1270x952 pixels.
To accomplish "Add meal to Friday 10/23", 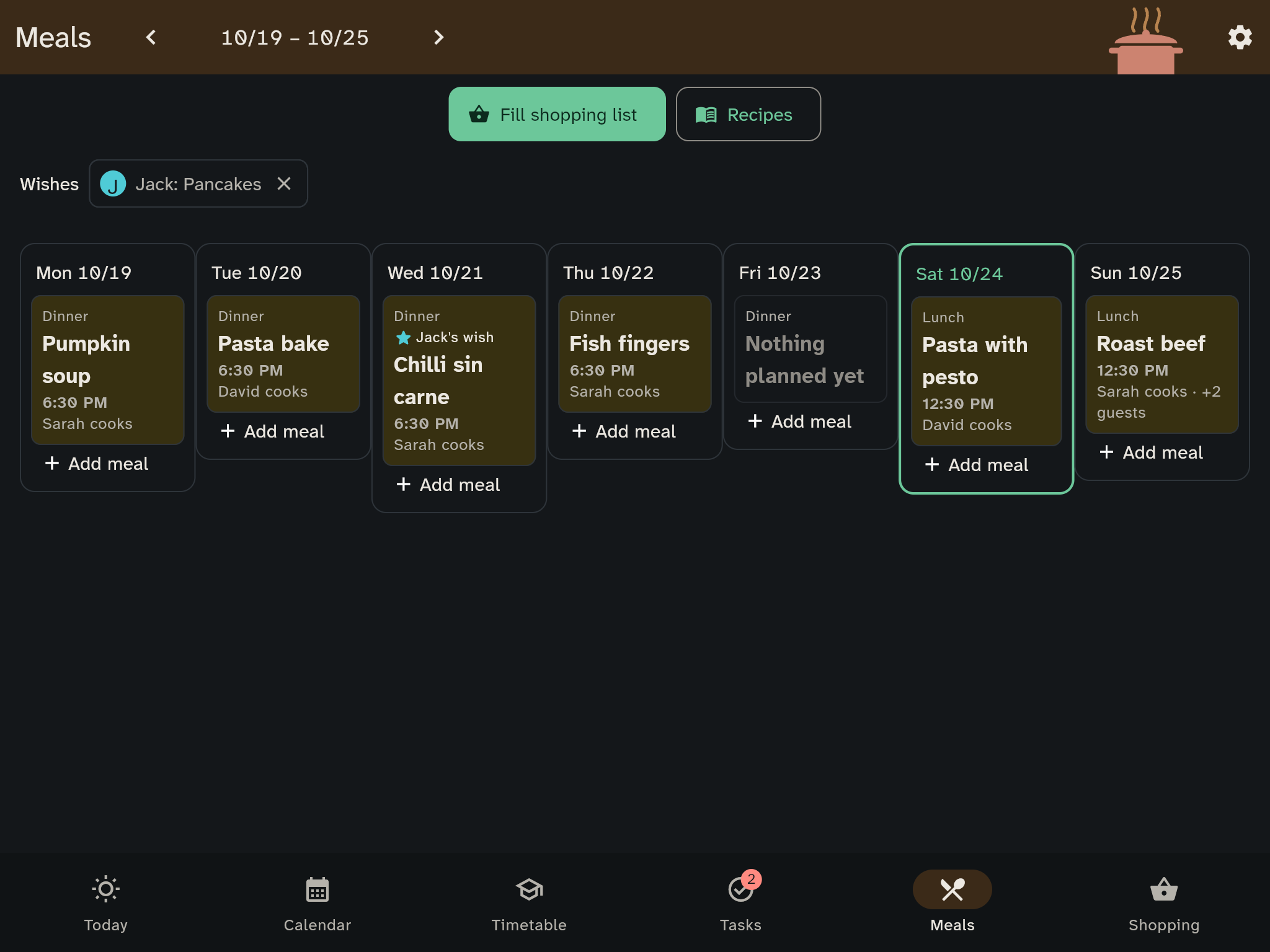I will [x=799, y=421].
